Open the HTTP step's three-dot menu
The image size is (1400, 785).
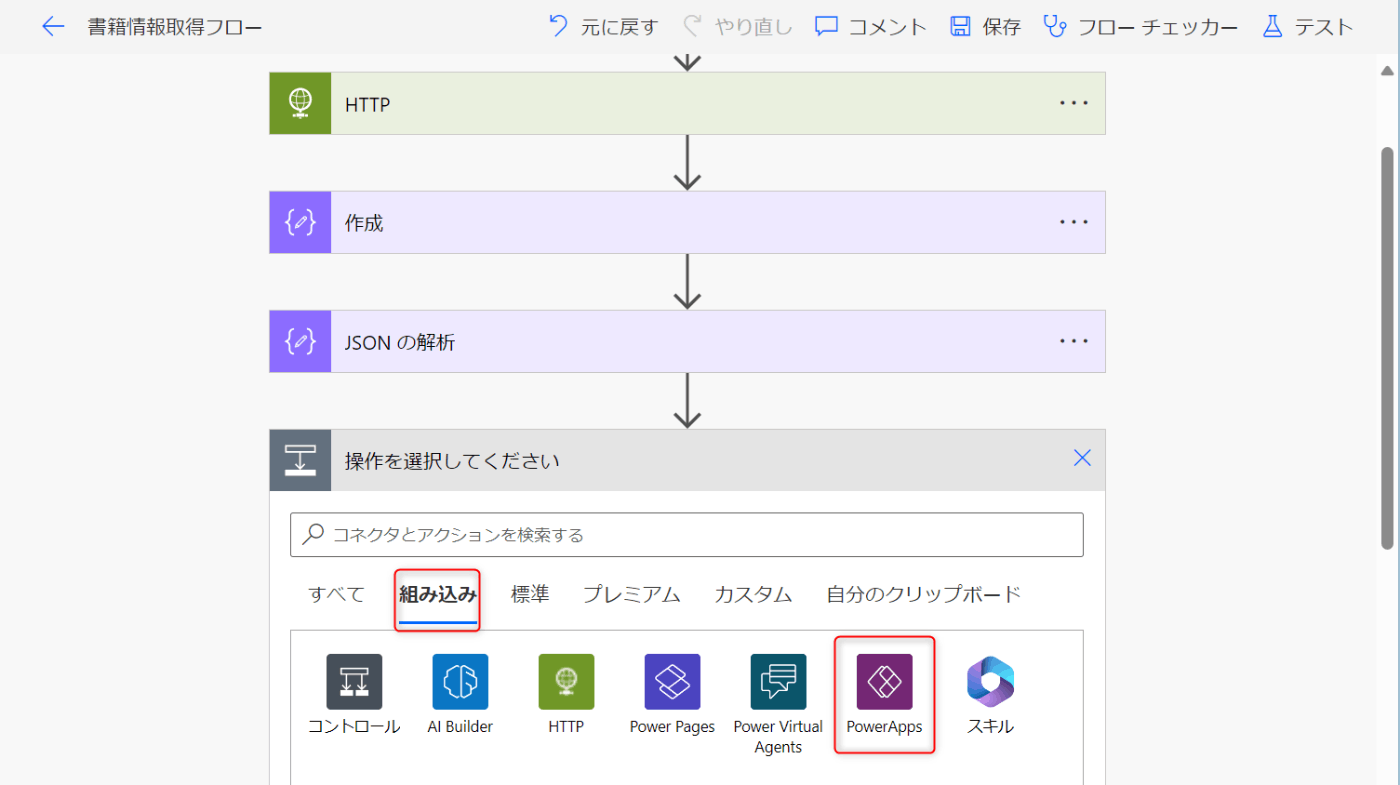[x=1073, y=103]
